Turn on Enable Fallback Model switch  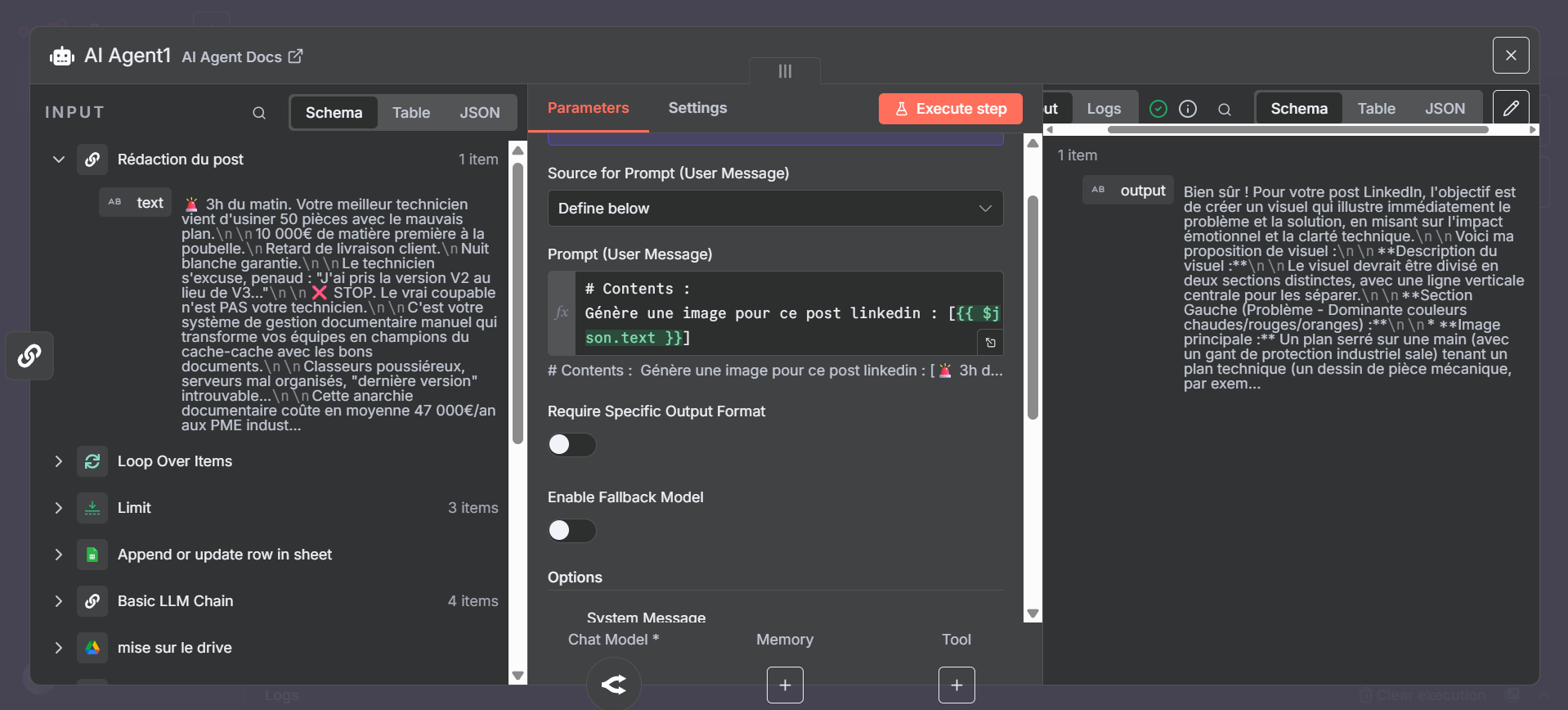point(571,530)
